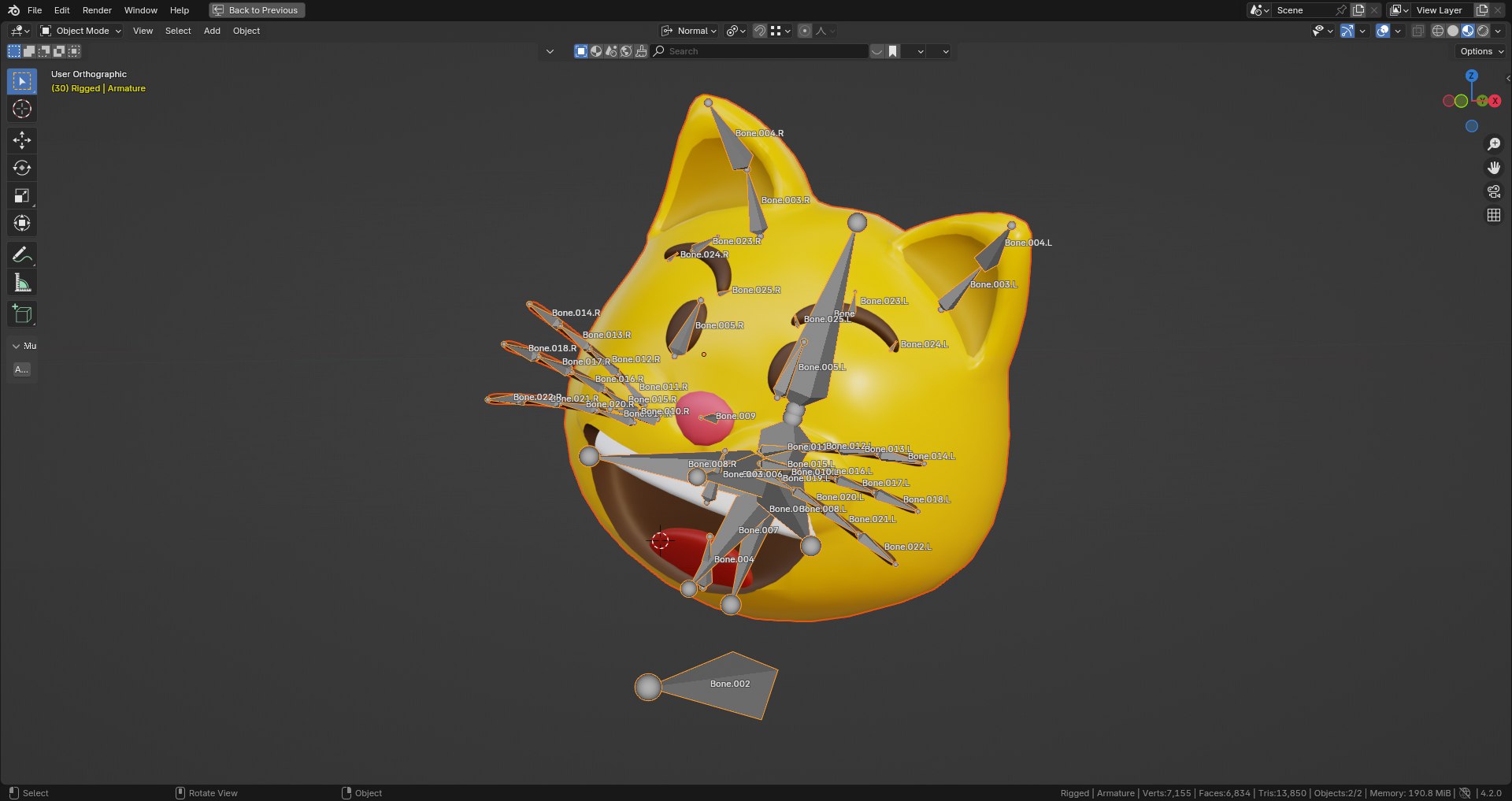
Task: Set selection mode to intersect
Action: point(74,51)
